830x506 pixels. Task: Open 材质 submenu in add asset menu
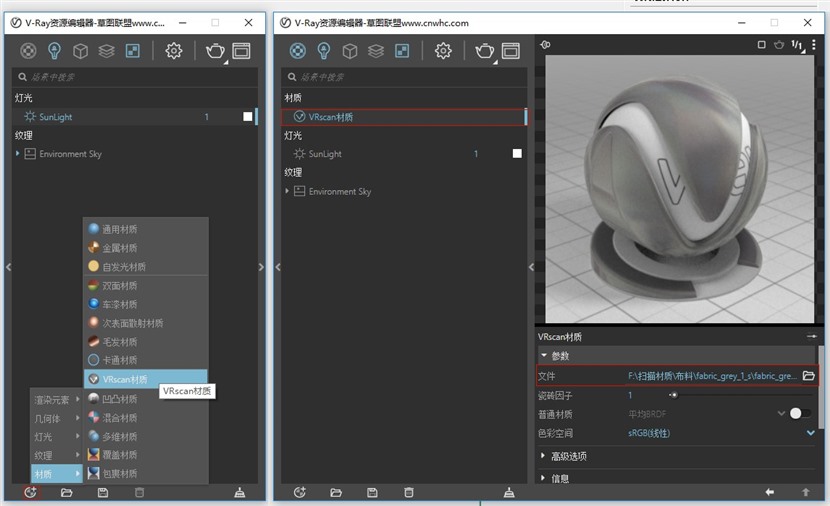pyautogui.click(x=57, y=474)
